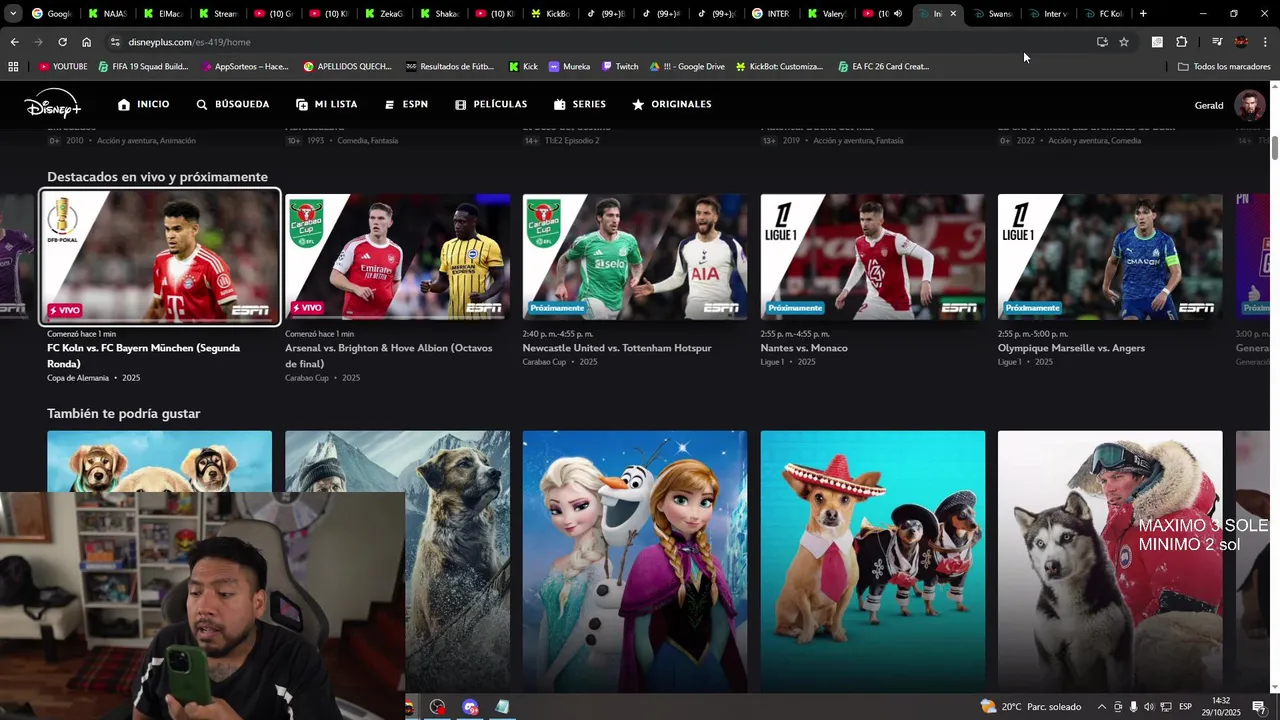Open the apps grid in bookmarks bar
The height and width of the screenshot is (720, 1280).
(x=13, y=67)
